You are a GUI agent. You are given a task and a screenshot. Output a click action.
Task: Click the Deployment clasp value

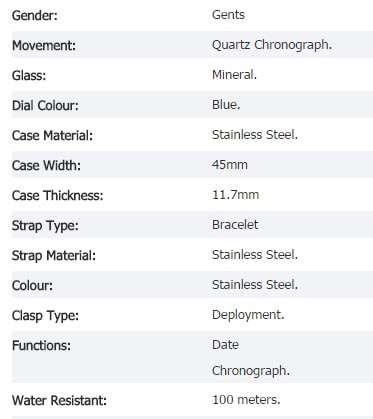[248, 315]
